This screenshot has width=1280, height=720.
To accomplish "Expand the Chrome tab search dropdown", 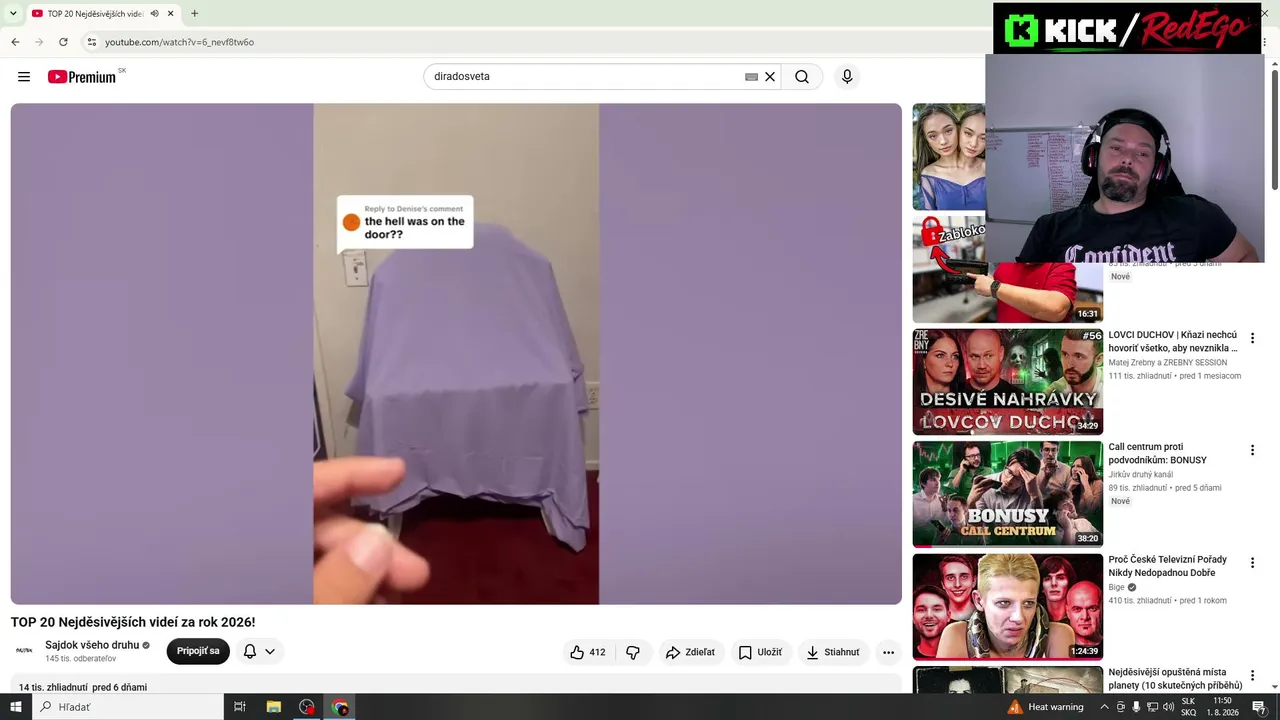I will (13, 14).
